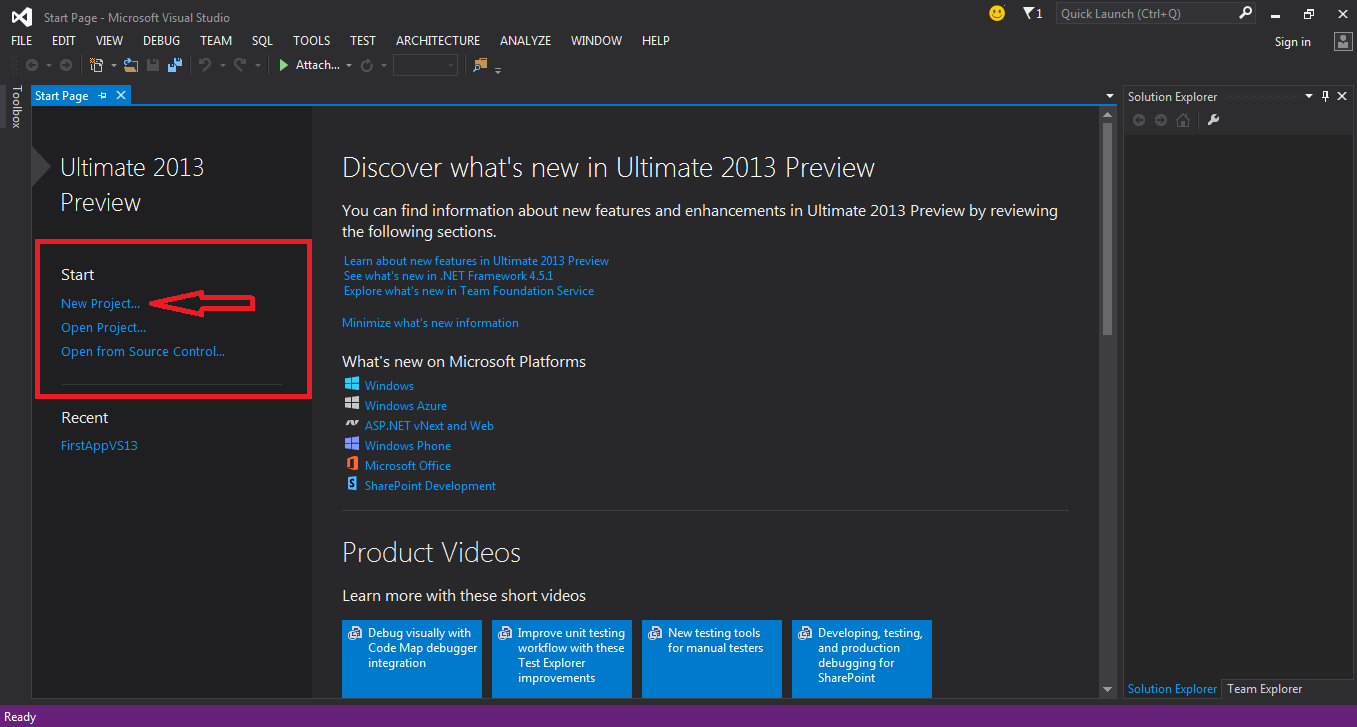Screen dimensions: 1357x727
Task: Click Solution Explorer Back arrow icon
Action: 1139,120
